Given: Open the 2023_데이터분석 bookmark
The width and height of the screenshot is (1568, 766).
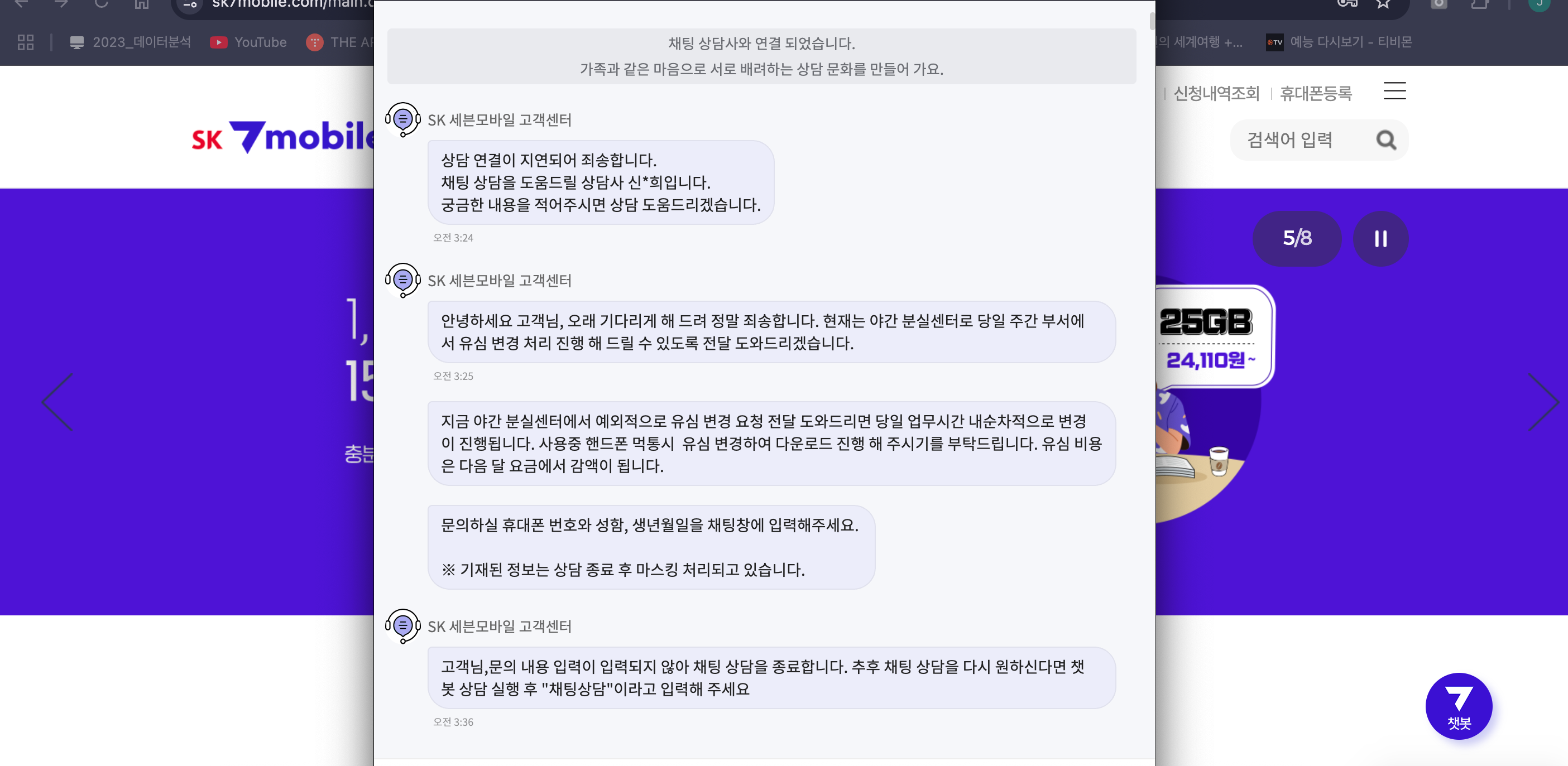Looking at the screenshot, I should click(x=130, y=42).
